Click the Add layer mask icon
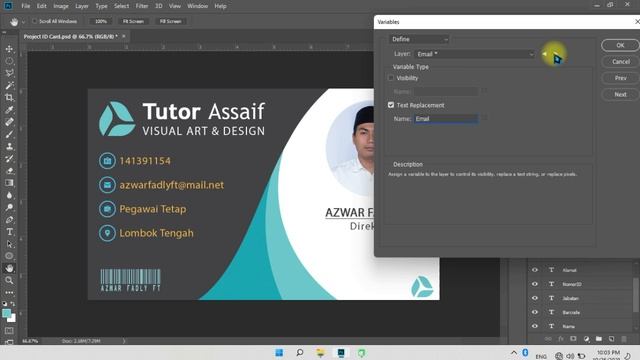 [573, 339]
